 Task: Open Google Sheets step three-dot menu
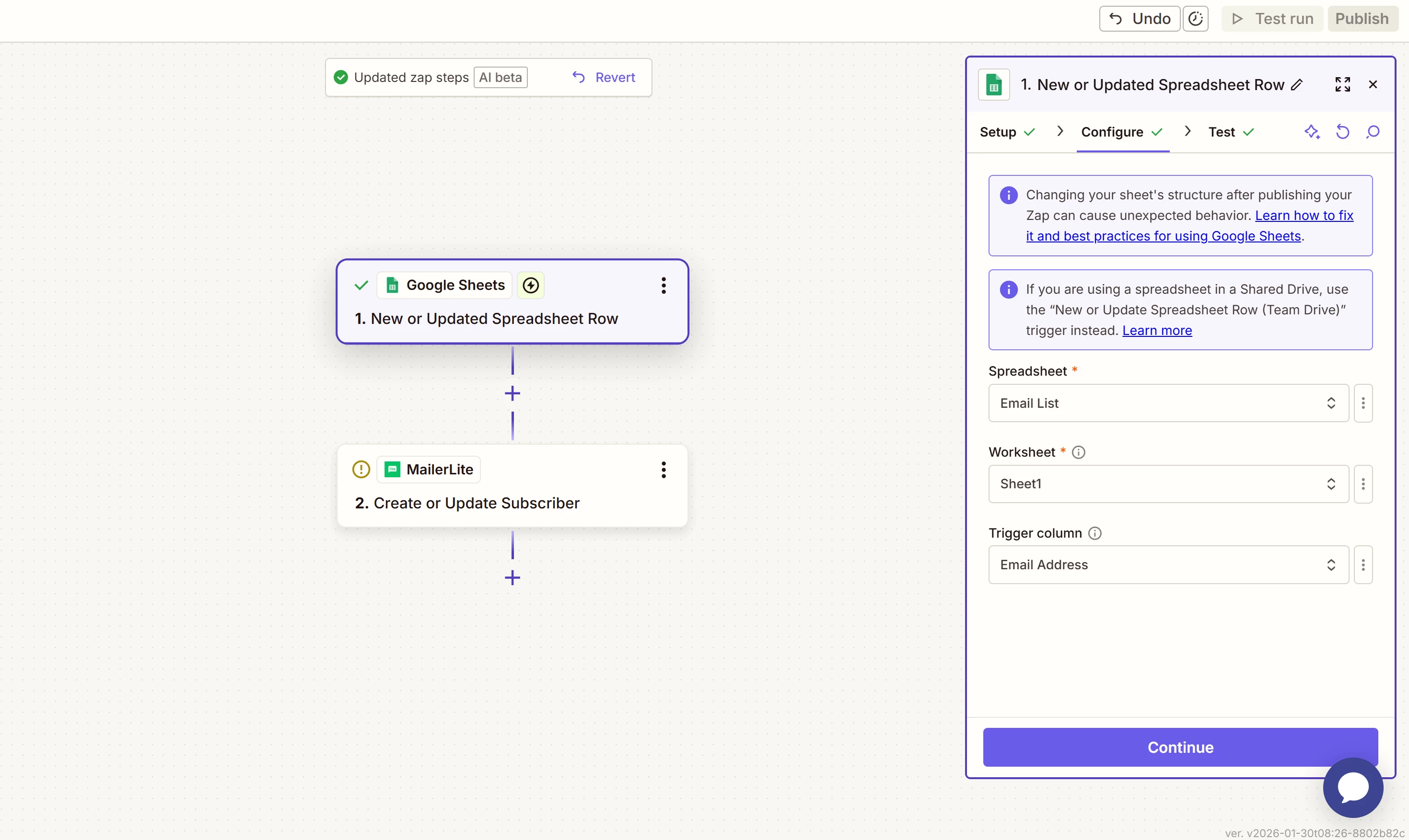[x=663, y=285]
